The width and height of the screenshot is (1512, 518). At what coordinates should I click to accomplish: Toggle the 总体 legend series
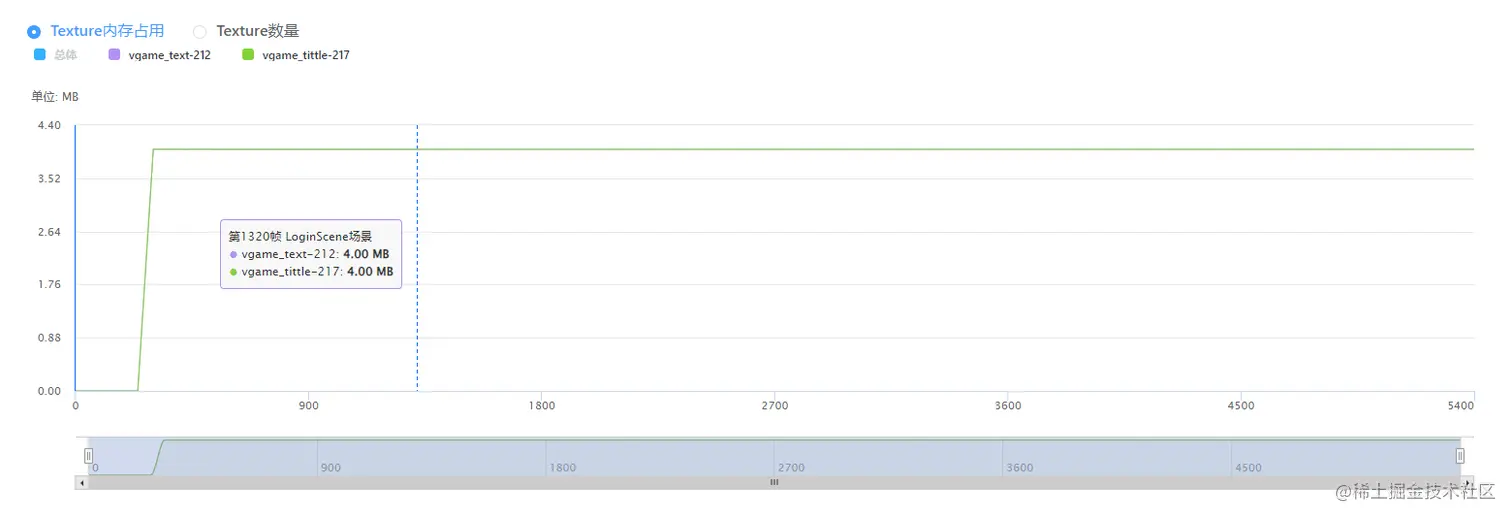[x=55, y=55]
